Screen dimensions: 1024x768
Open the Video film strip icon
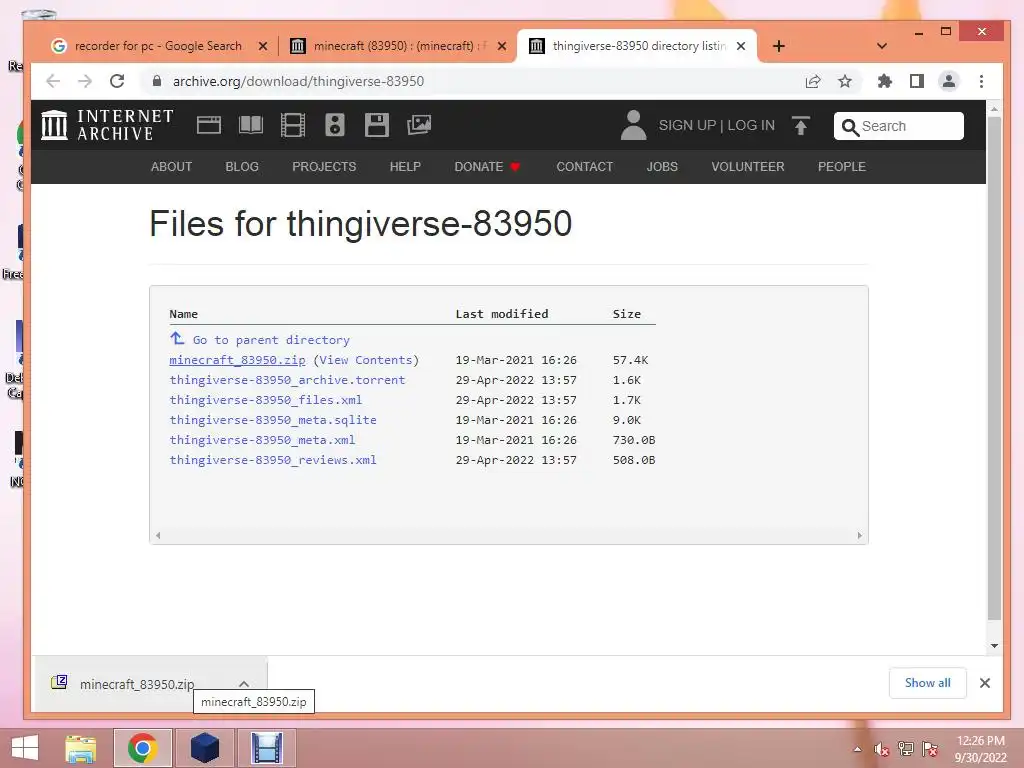293,125
